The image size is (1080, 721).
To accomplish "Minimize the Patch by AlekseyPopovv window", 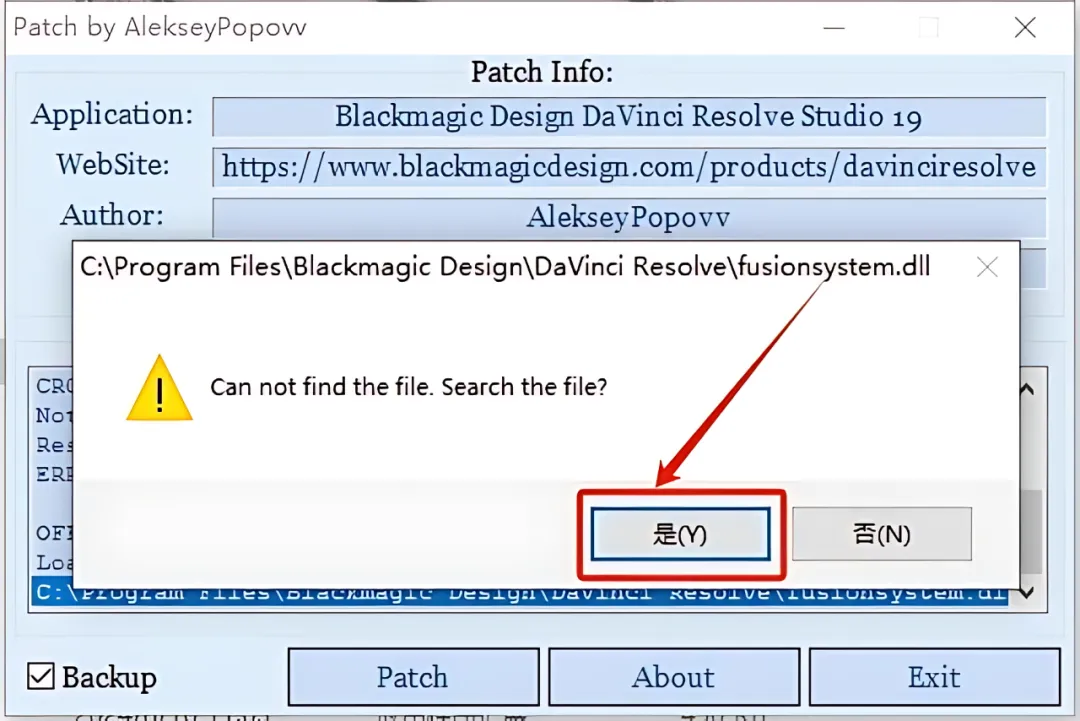I will click(x=834, y=28).
